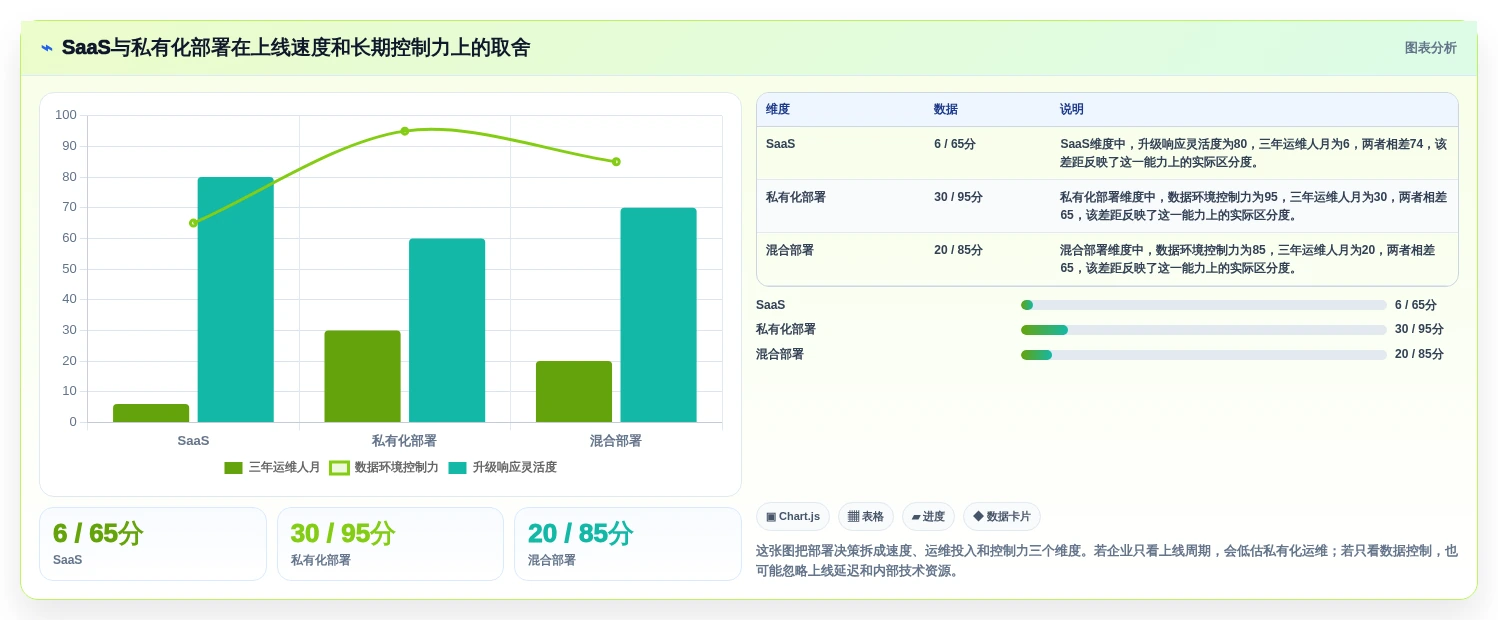Viewport: 1498px width, 620px height.
Task: Click the line point above 私有化部署 at 95
Action: coord(405,131)
